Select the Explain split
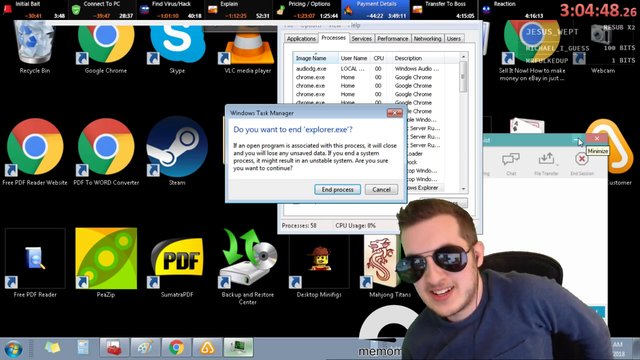This screenshot has height=360, width=640. (238, 10)
